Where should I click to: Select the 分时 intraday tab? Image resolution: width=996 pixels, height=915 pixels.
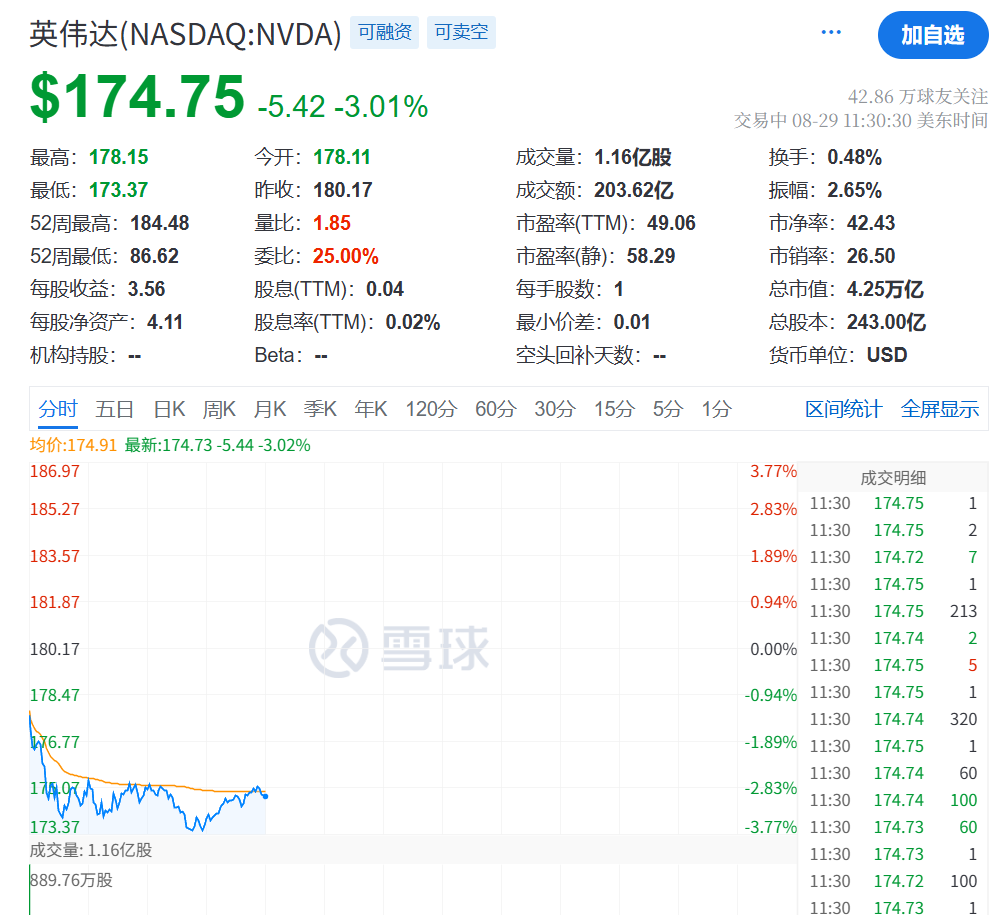point(60,408)
